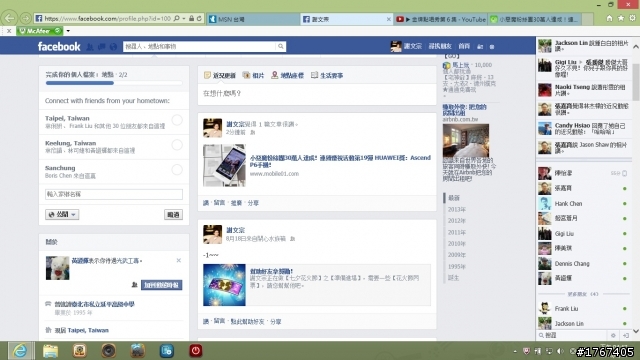The image size is (640, 360).
Task: Dismiss the workplace suggestion with X
Action: tap(178, 260)
